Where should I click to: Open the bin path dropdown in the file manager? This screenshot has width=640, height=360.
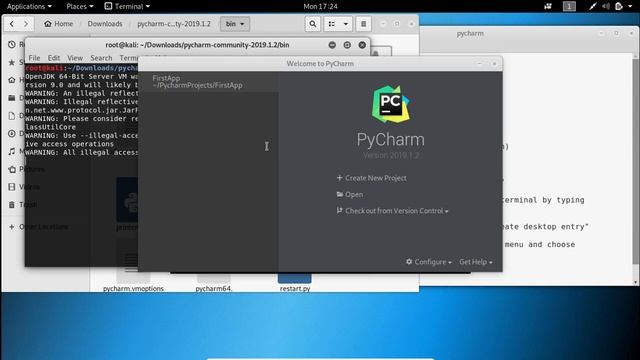point(235,24)
